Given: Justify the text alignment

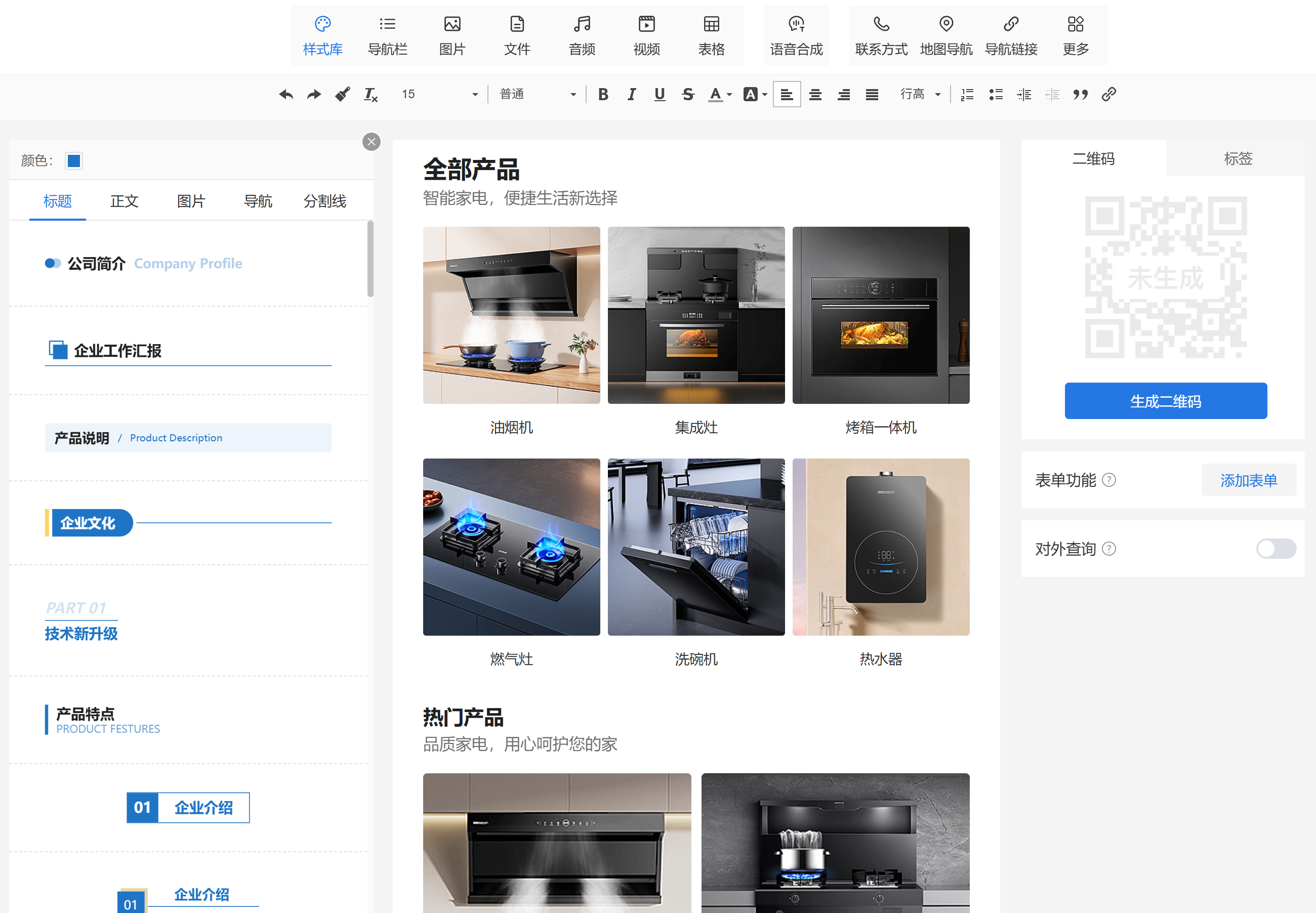Looking at the screenshot, I should coord(872,95).
